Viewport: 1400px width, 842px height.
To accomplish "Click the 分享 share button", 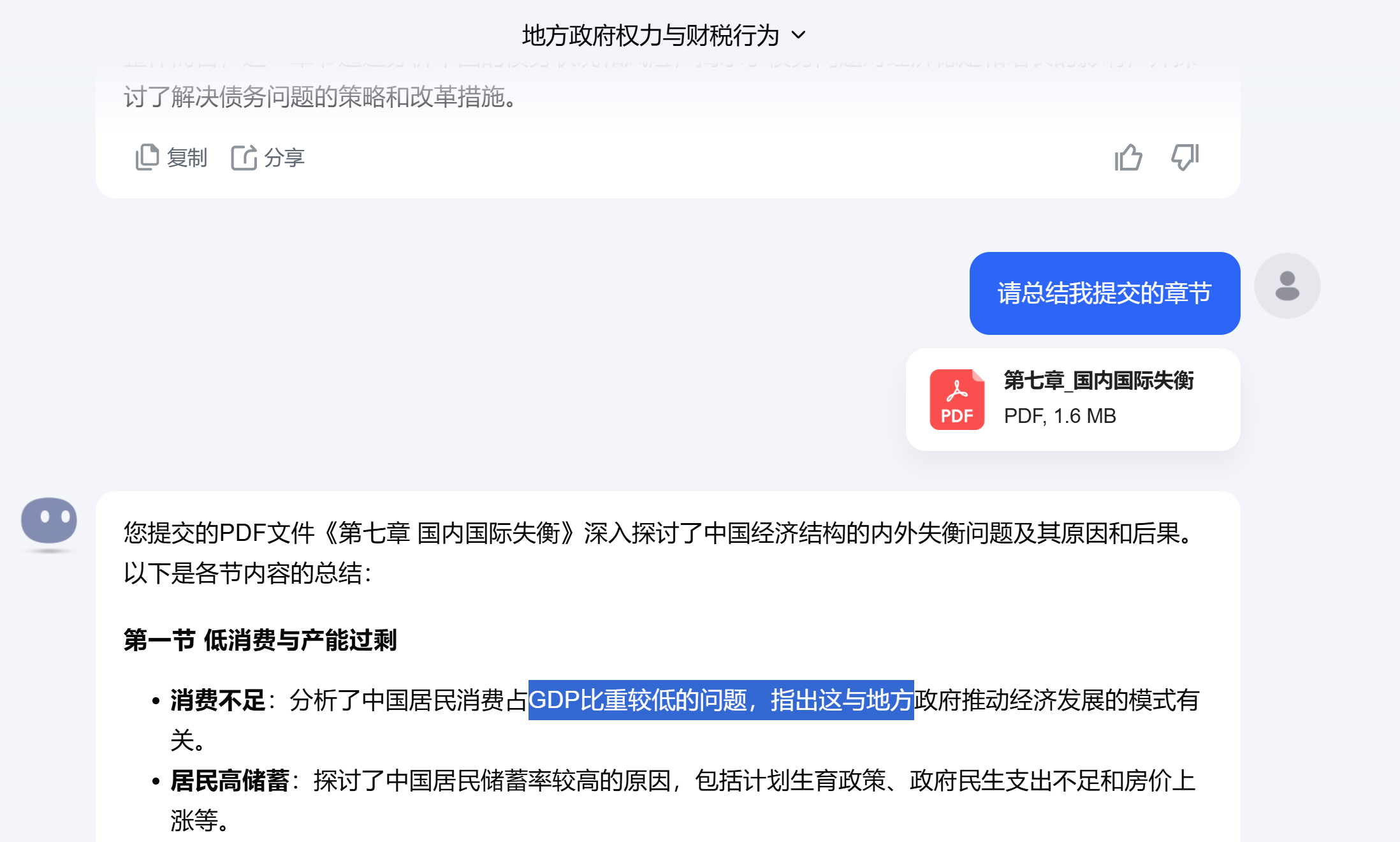I will point(268,158).
